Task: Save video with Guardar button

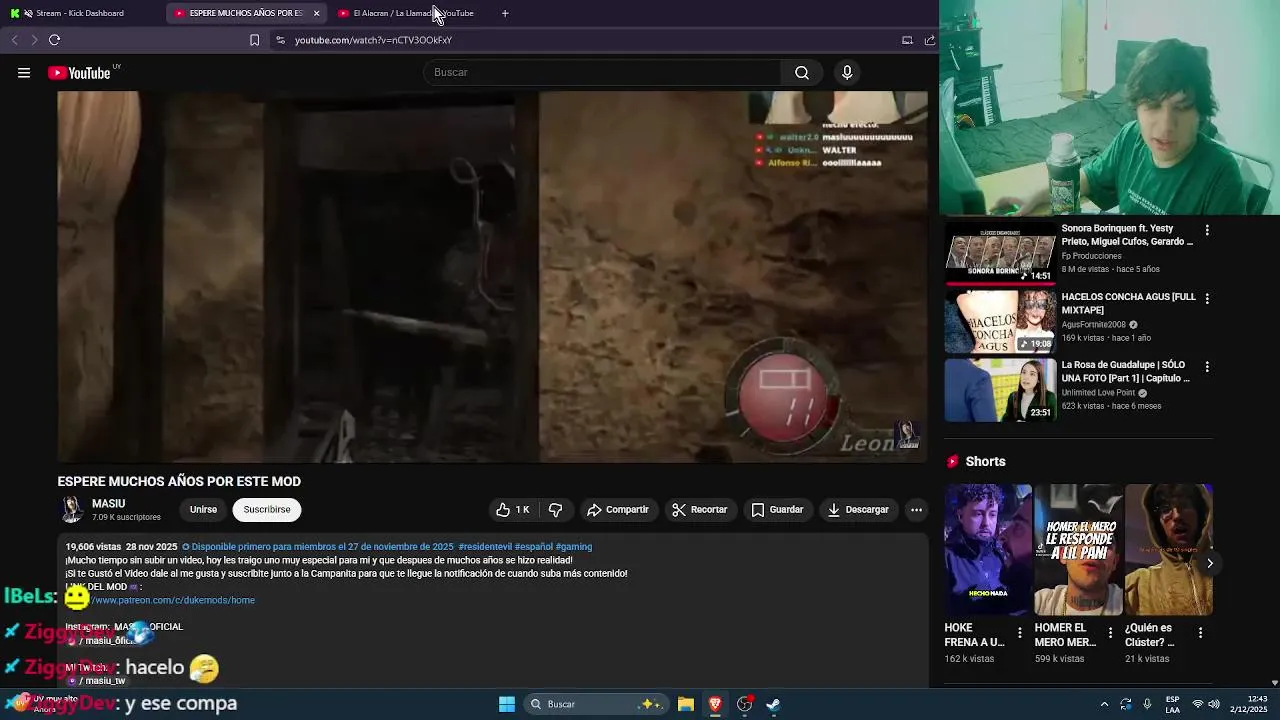Action: [x=778, y=510]
